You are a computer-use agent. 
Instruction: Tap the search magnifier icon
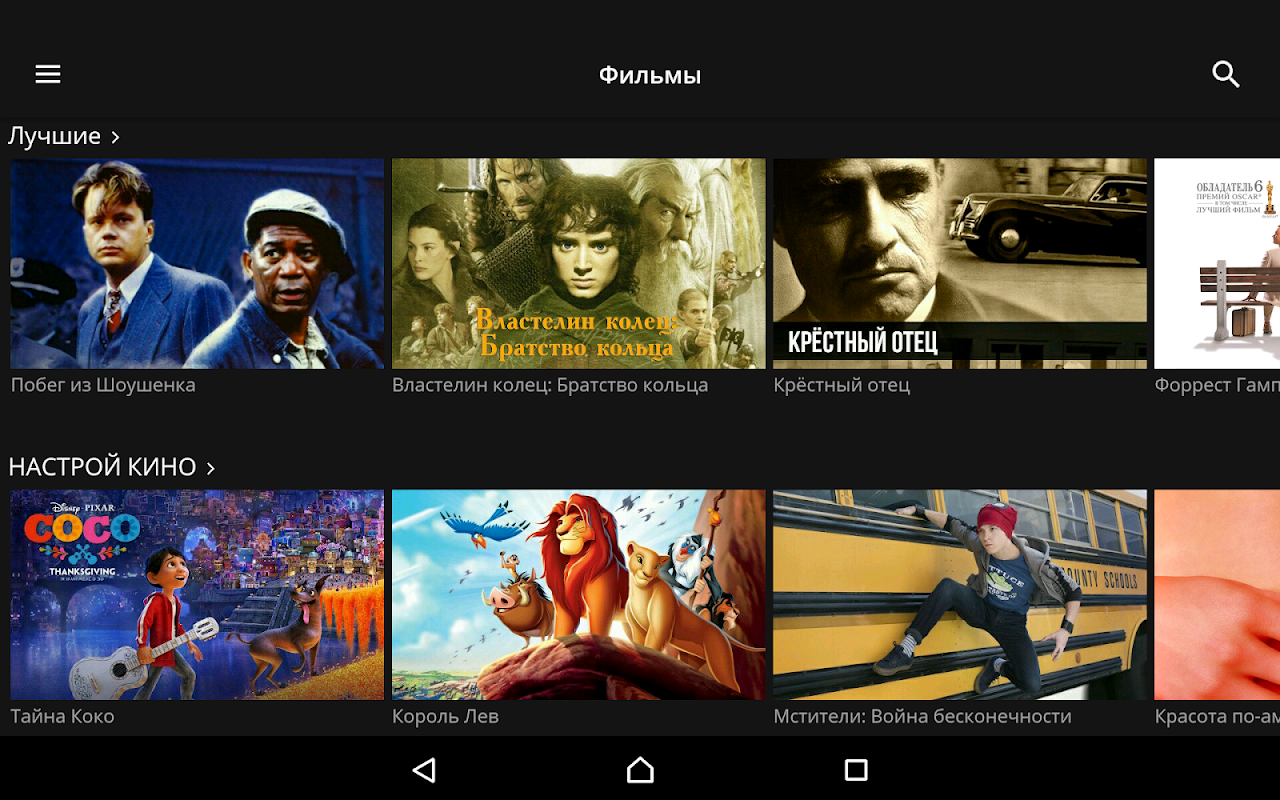tap(1225, 74)
